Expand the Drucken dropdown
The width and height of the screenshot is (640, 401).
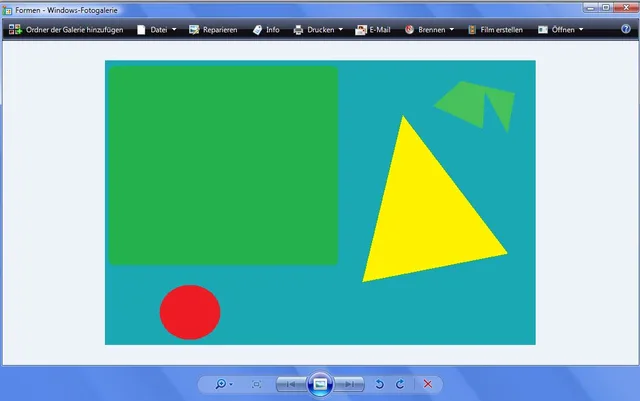click(x=318, y=30)
